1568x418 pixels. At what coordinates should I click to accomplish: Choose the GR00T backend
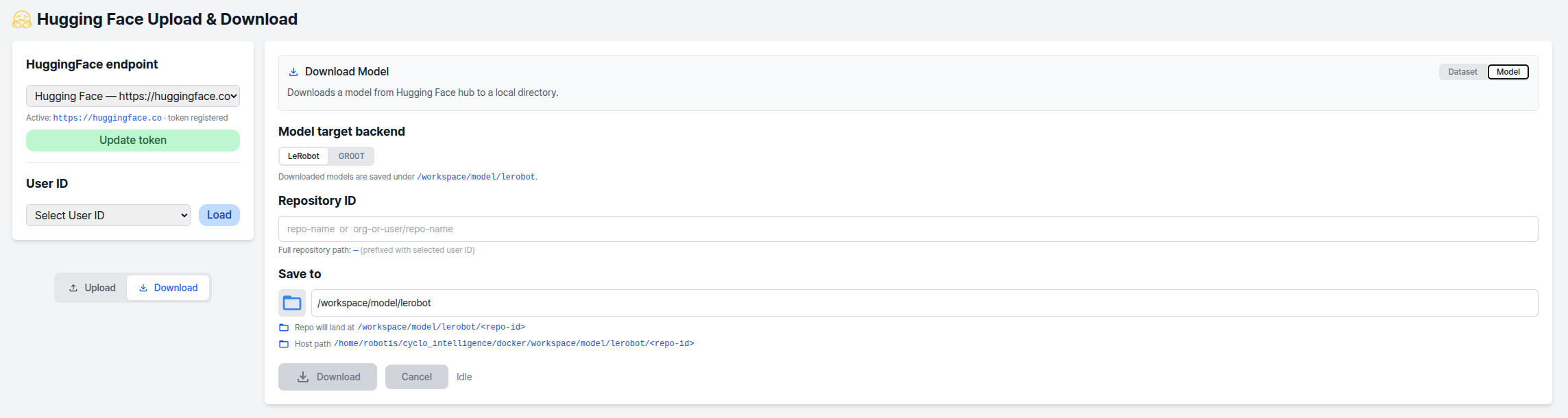351,156
